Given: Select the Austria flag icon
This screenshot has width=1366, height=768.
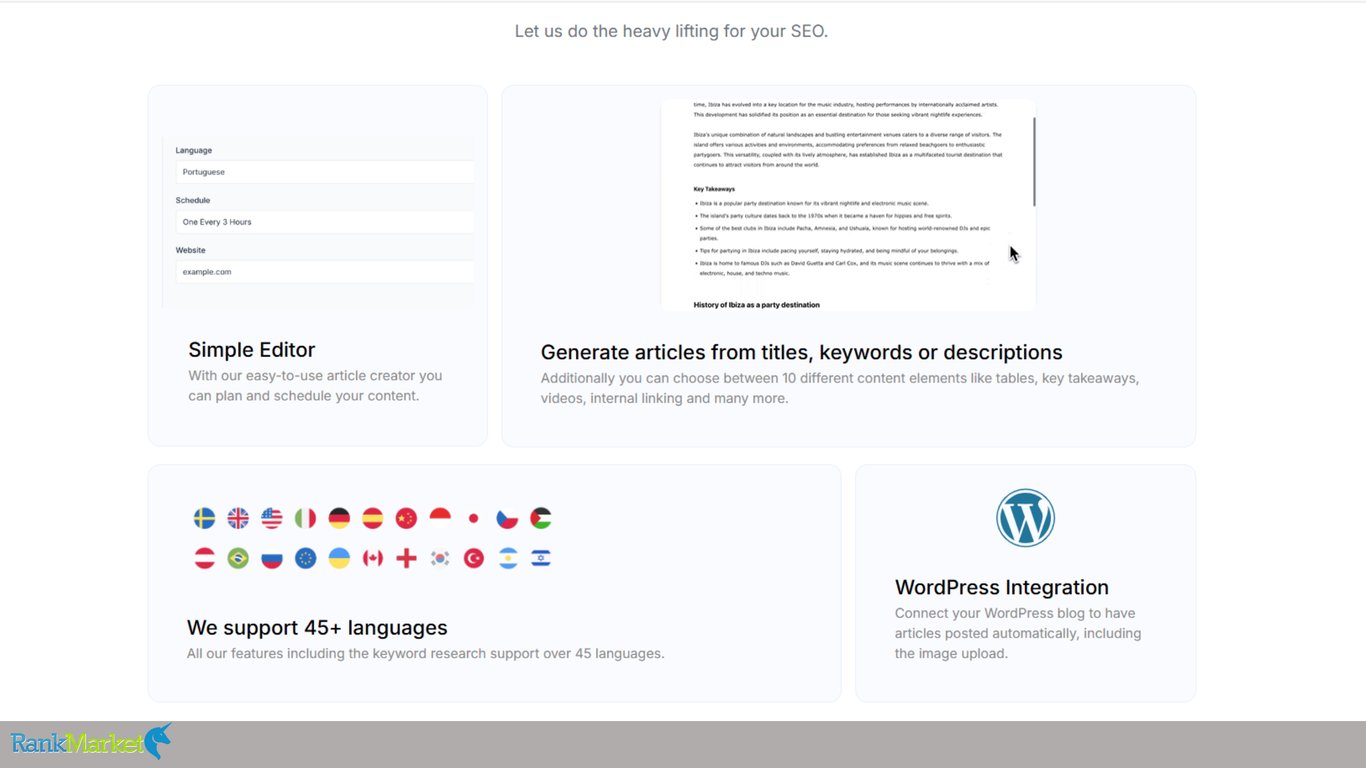Looking at the screenshot, I should 204,558.
